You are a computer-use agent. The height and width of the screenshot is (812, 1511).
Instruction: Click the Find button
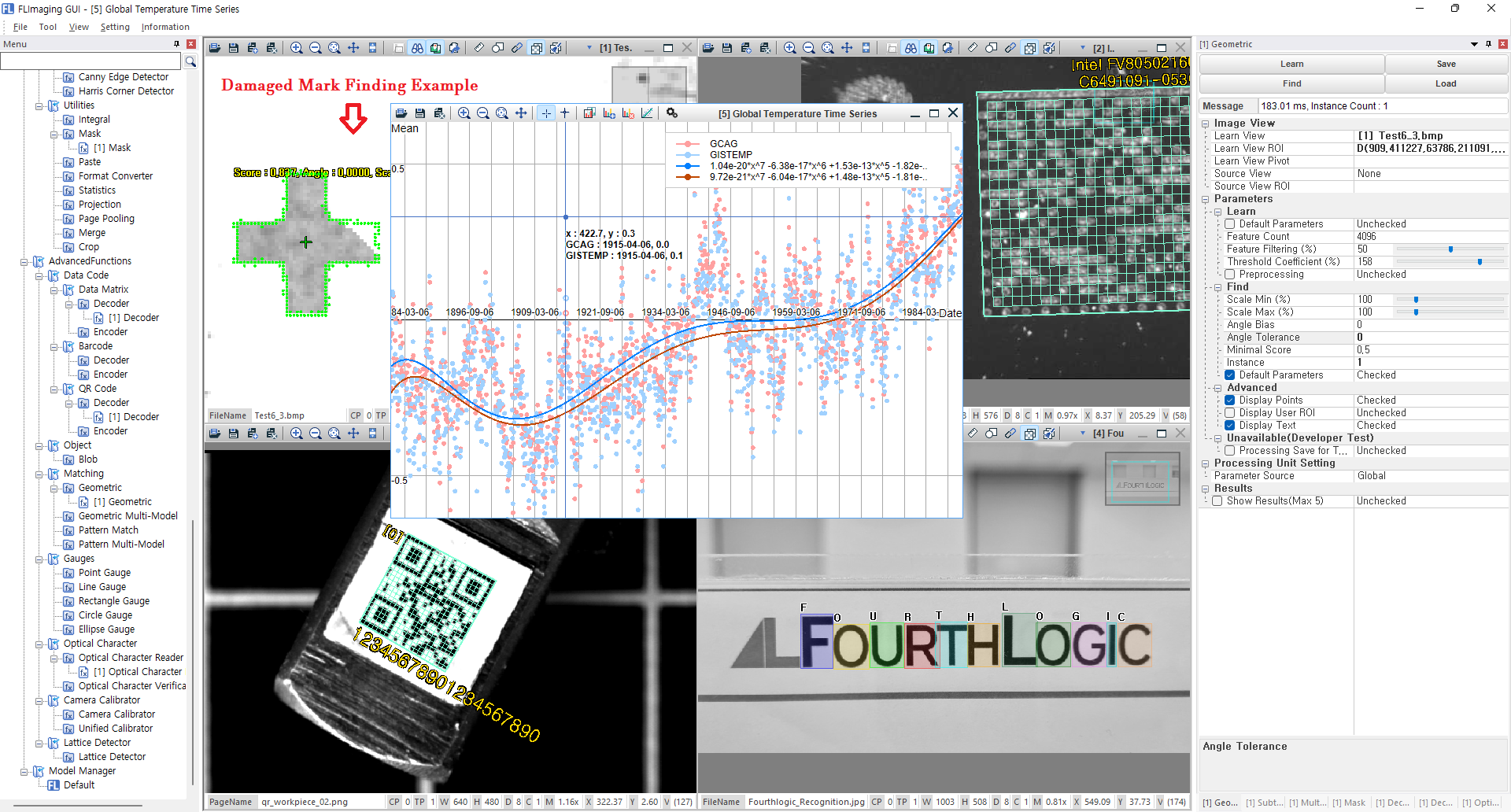(1291, 83)
